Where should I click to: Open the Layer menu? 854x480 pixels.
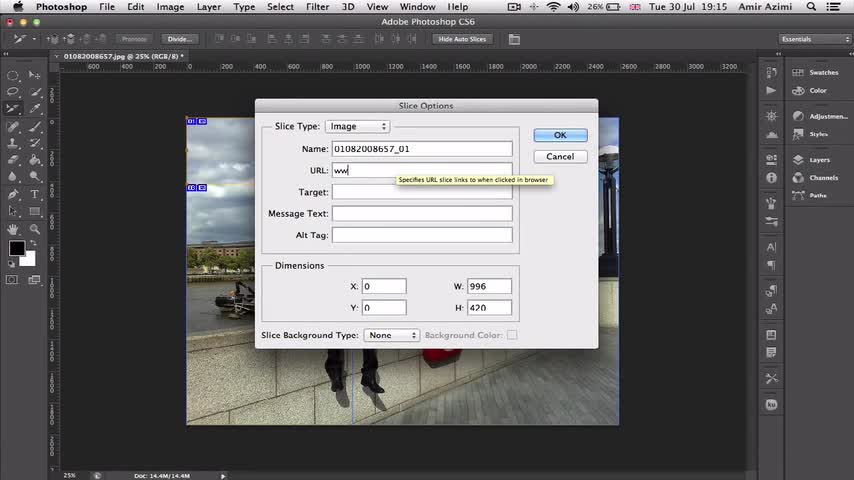(x=209, y=7)
